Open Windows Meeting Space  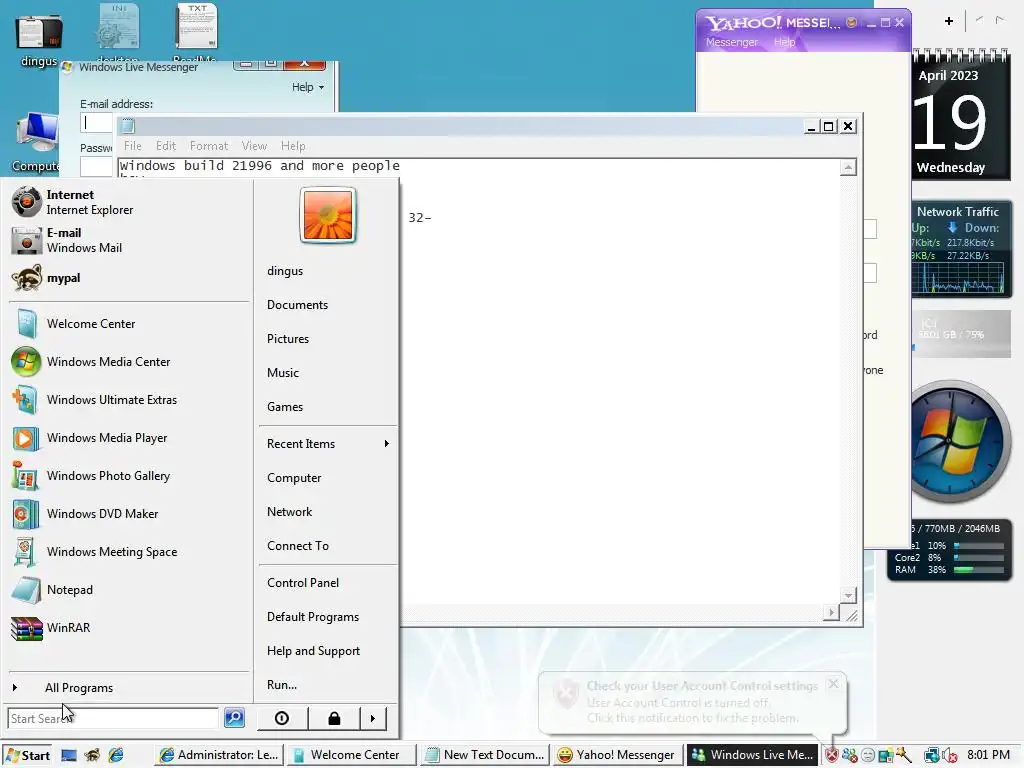[129, 552]
